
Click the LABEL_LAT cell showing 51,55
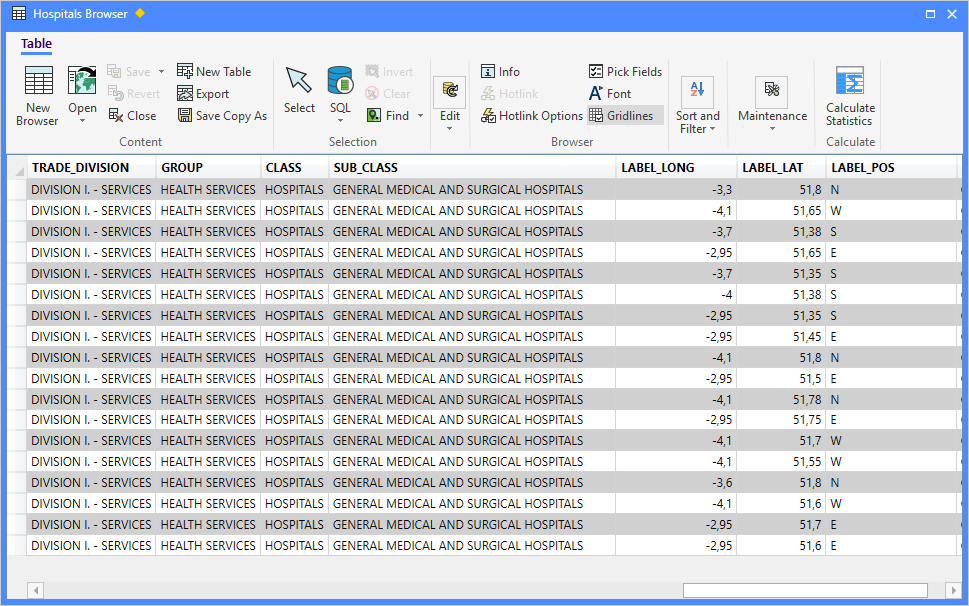click(781, 461)
